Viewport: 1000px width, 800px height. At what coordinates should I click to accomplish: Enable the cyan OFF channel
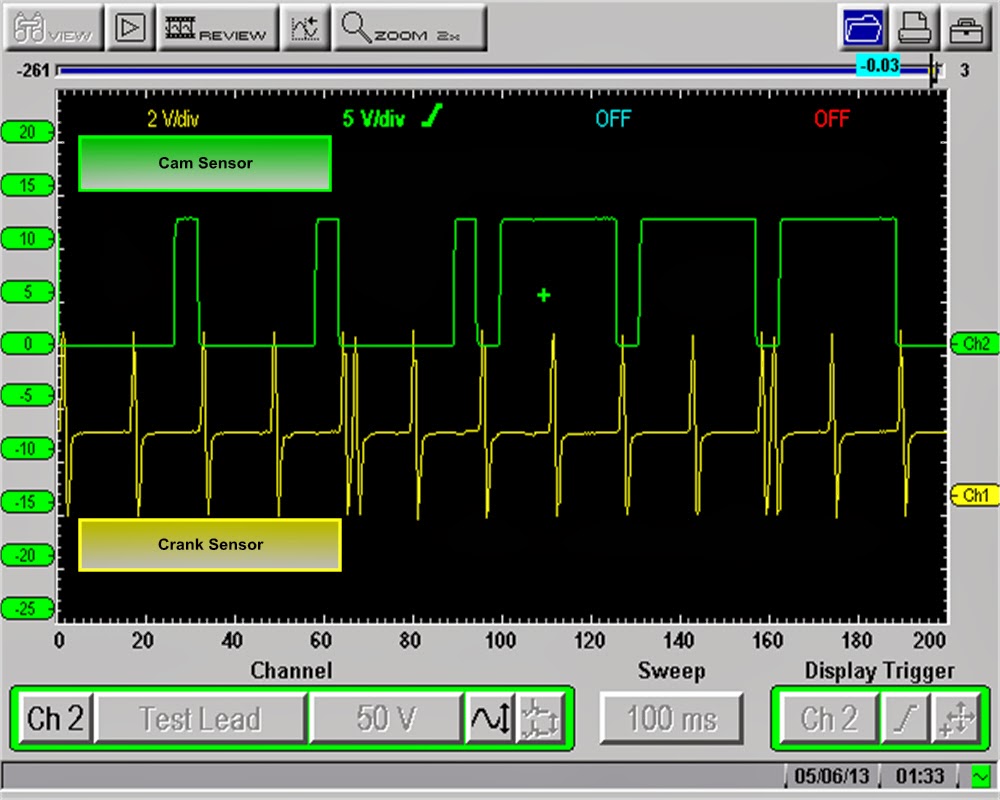tap(612, 118)
